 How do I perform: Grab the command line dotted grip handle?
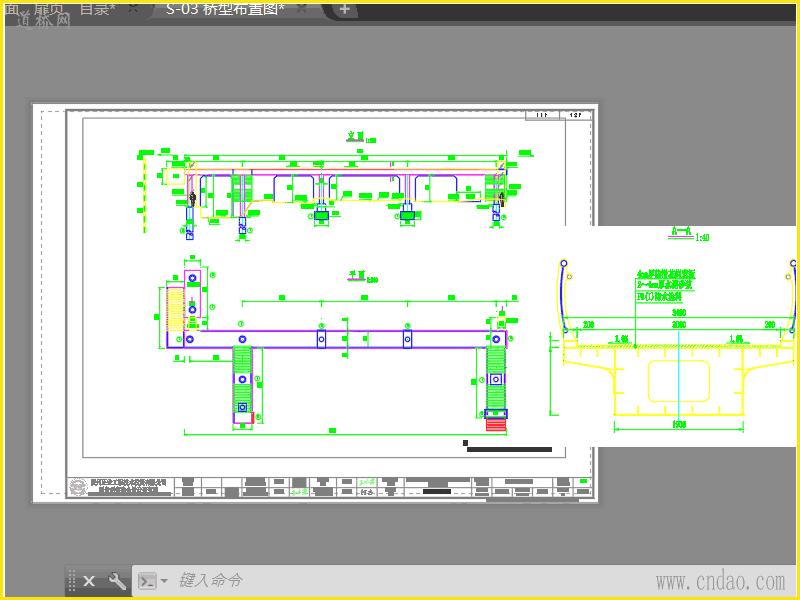[72, 581]
